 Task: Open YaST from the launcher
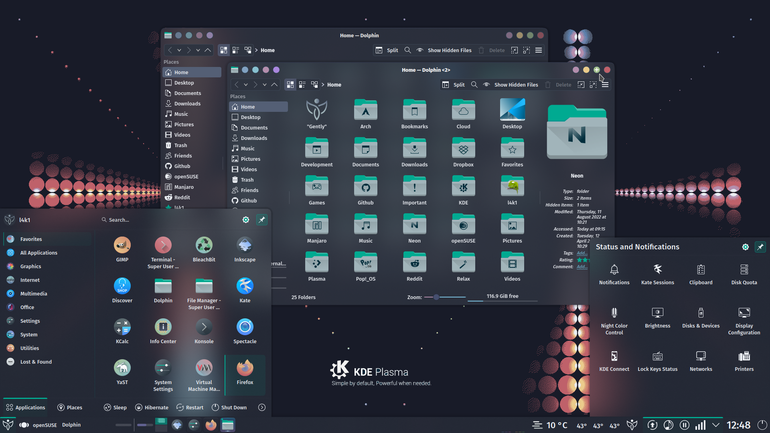122,372
